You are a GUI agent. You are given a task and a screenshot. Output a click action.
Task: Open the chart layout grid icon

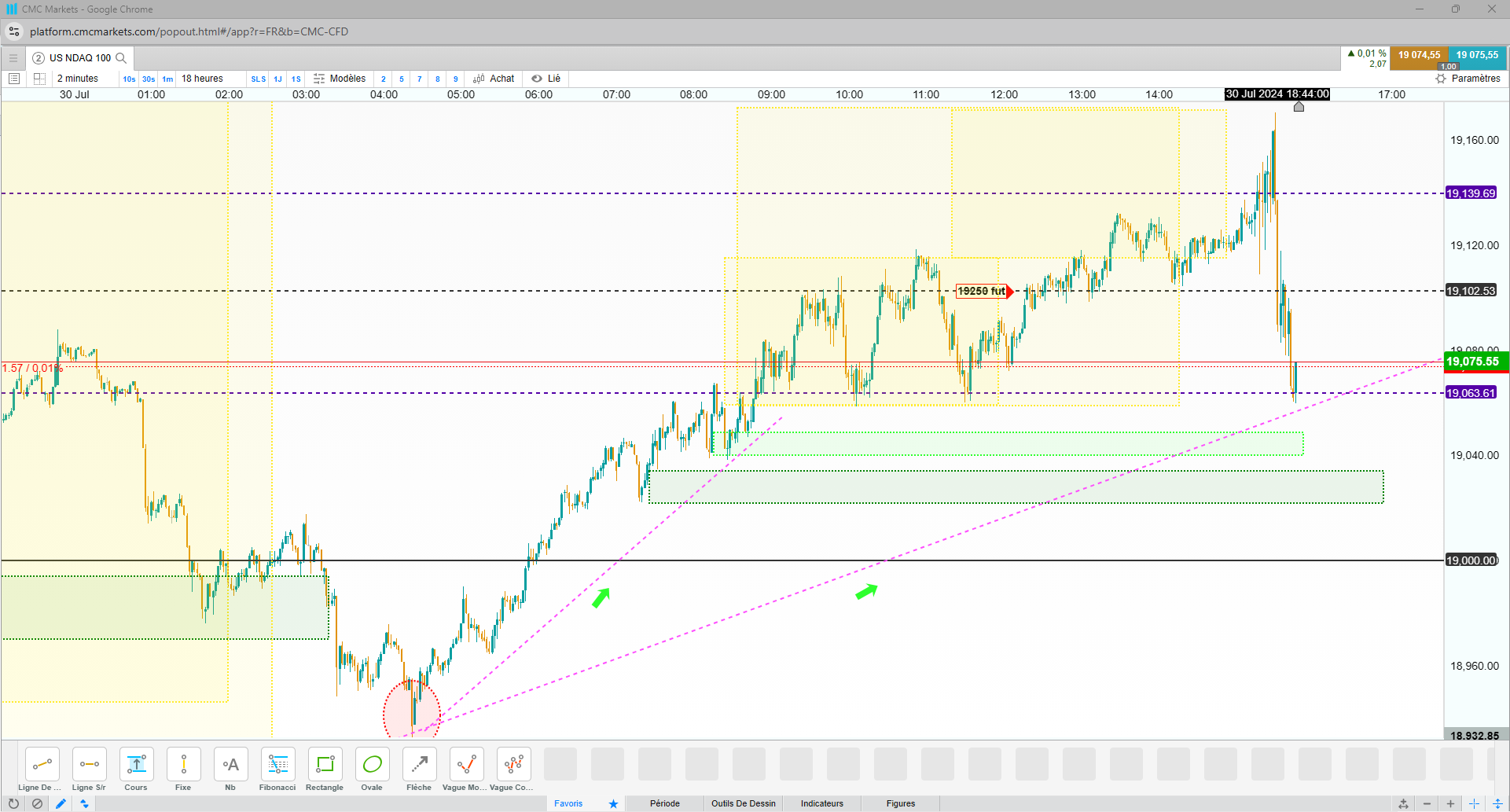coord(39,79)
